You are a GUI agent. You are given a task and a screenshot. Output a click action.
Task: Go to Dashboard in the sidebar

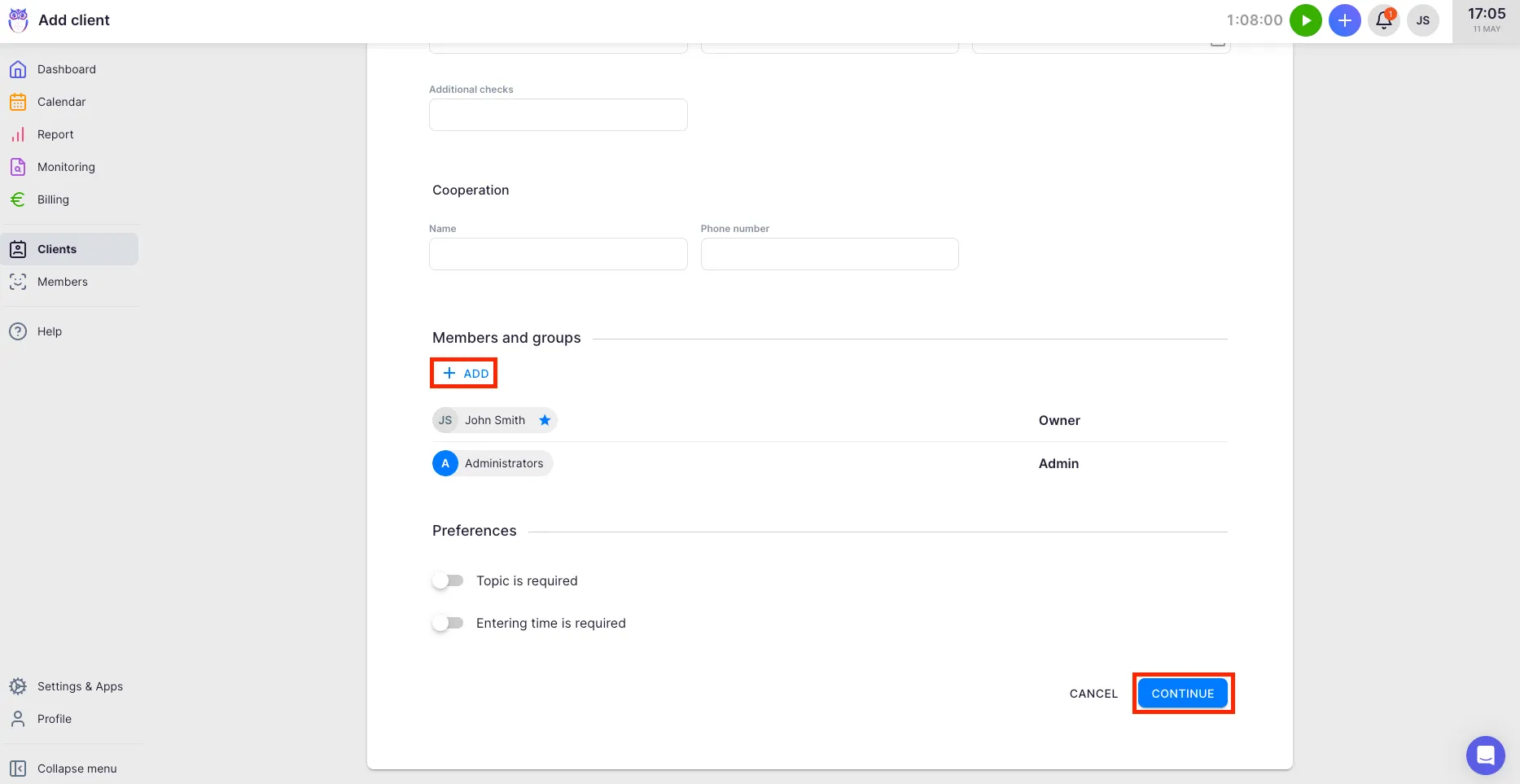point(66,69)
